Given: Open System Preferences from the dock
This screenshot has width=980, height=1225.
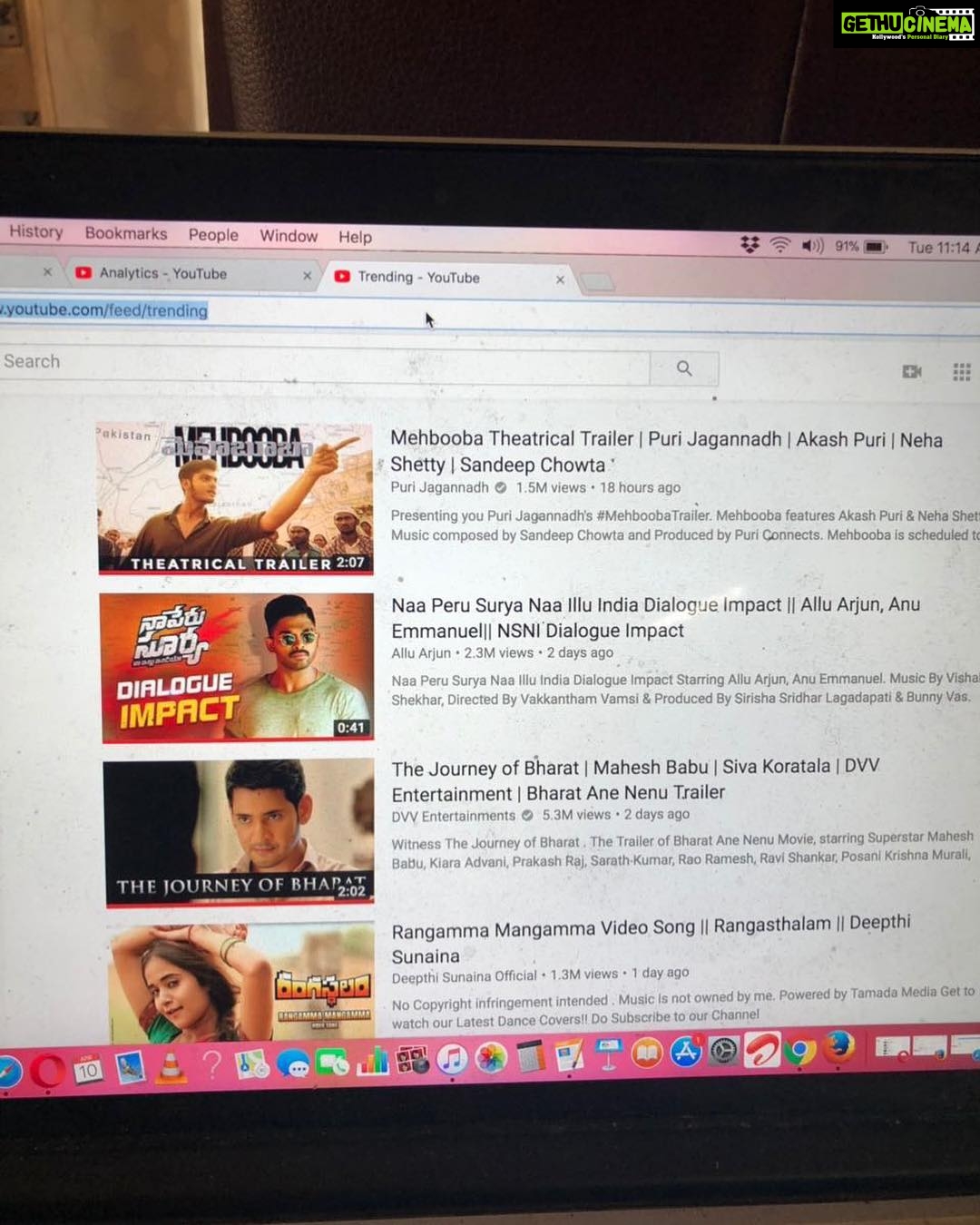Looking at the screenshot, I should [x=724, y=1052].
